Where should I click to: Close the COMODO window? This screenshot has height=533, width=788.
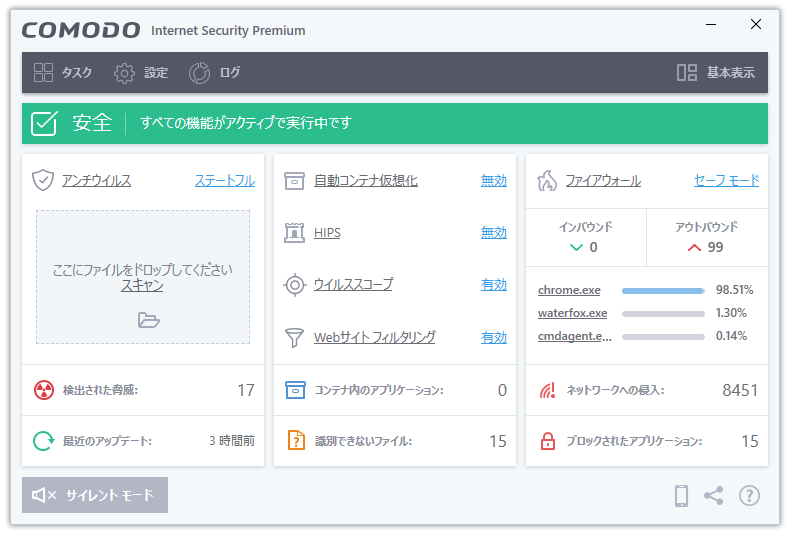[756, 24]
